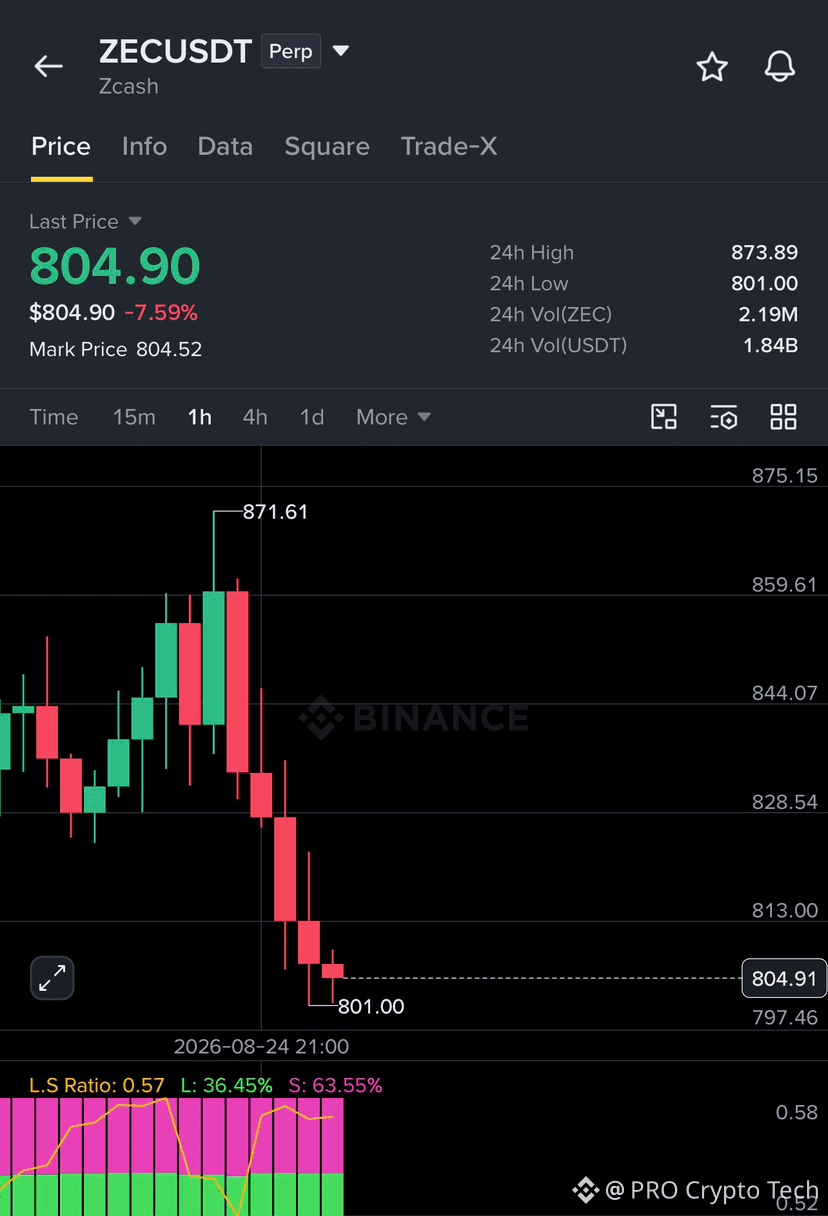Tap the -7.59% change figure

pos(161,313)
